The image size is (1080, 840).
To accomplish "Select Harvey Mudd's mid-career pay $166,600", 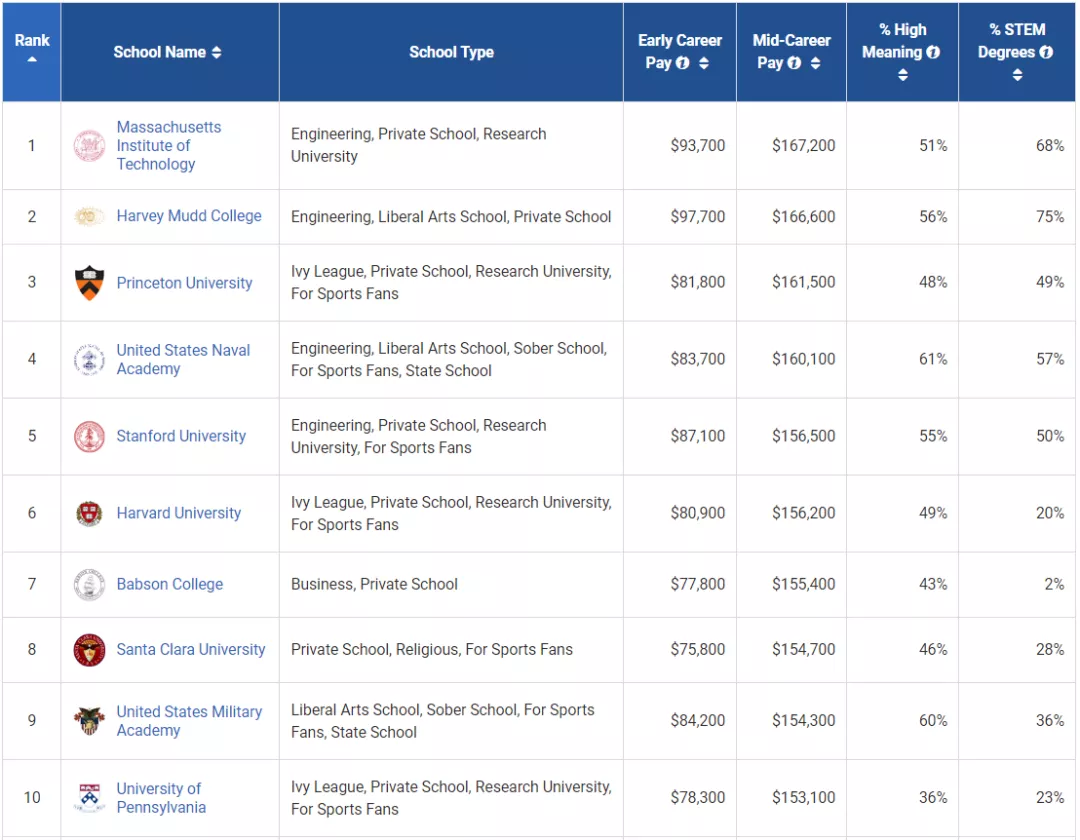I will click(803, 216).
